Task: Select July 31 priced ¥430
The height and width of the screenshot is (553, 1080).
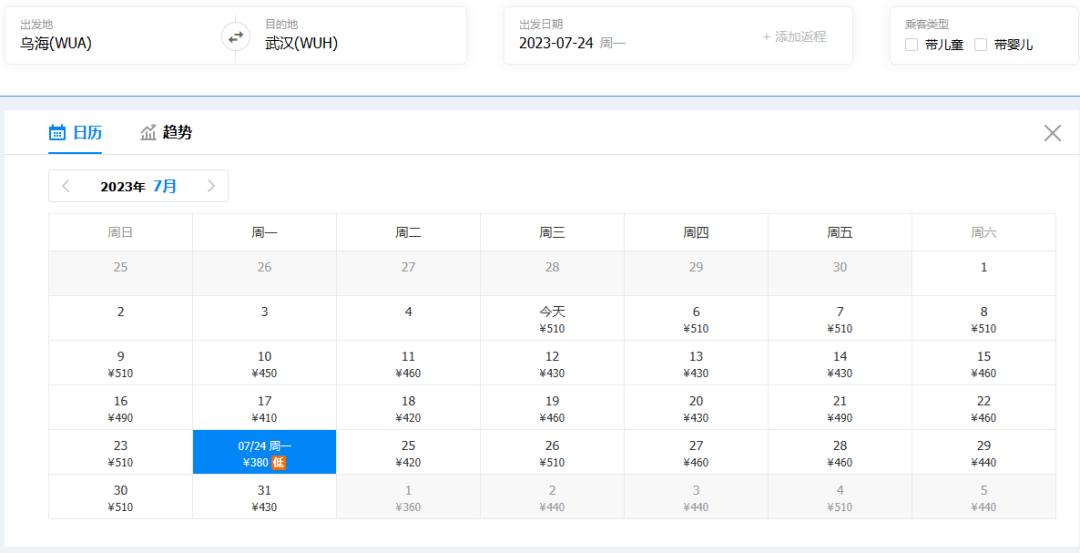Action: pyautogui.click(x=264, y=497)
